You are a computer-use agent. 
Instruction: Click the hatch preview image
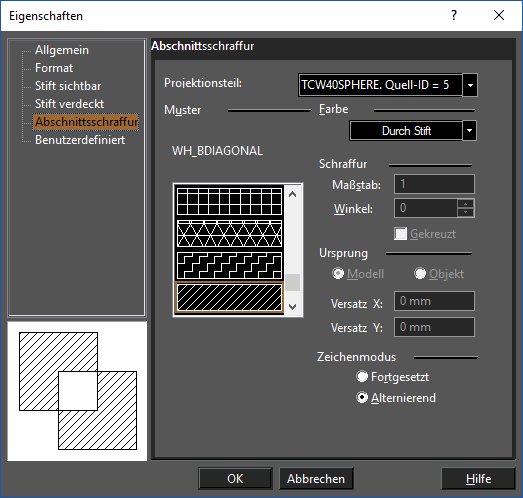[77, 391]
